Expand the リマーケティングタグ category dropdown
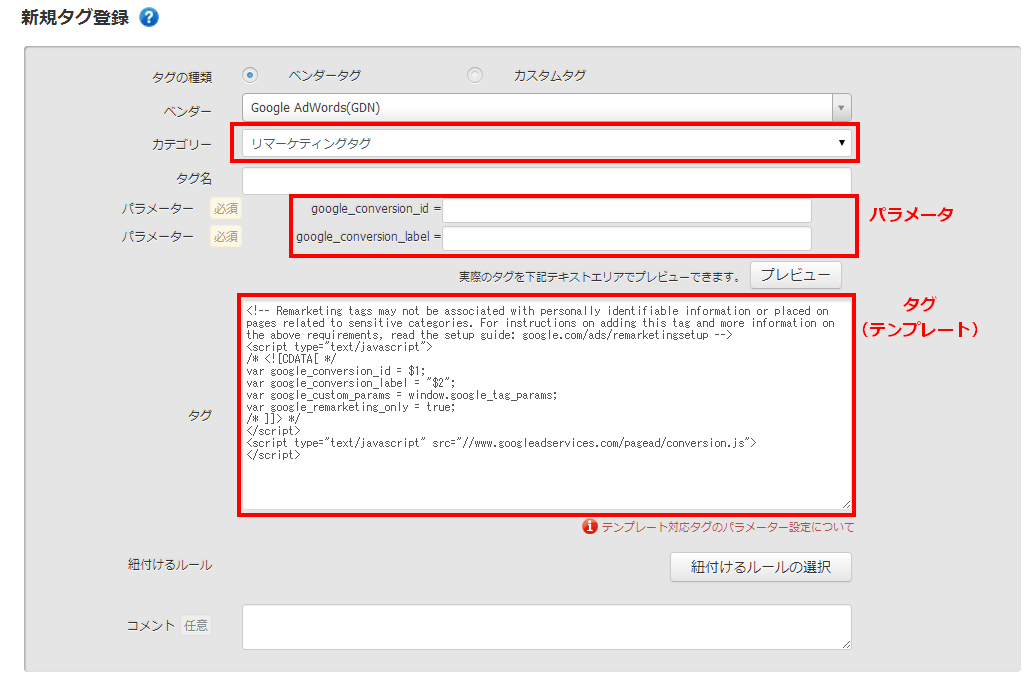Viewport: 1032px width, 686px height. [546, 143]
